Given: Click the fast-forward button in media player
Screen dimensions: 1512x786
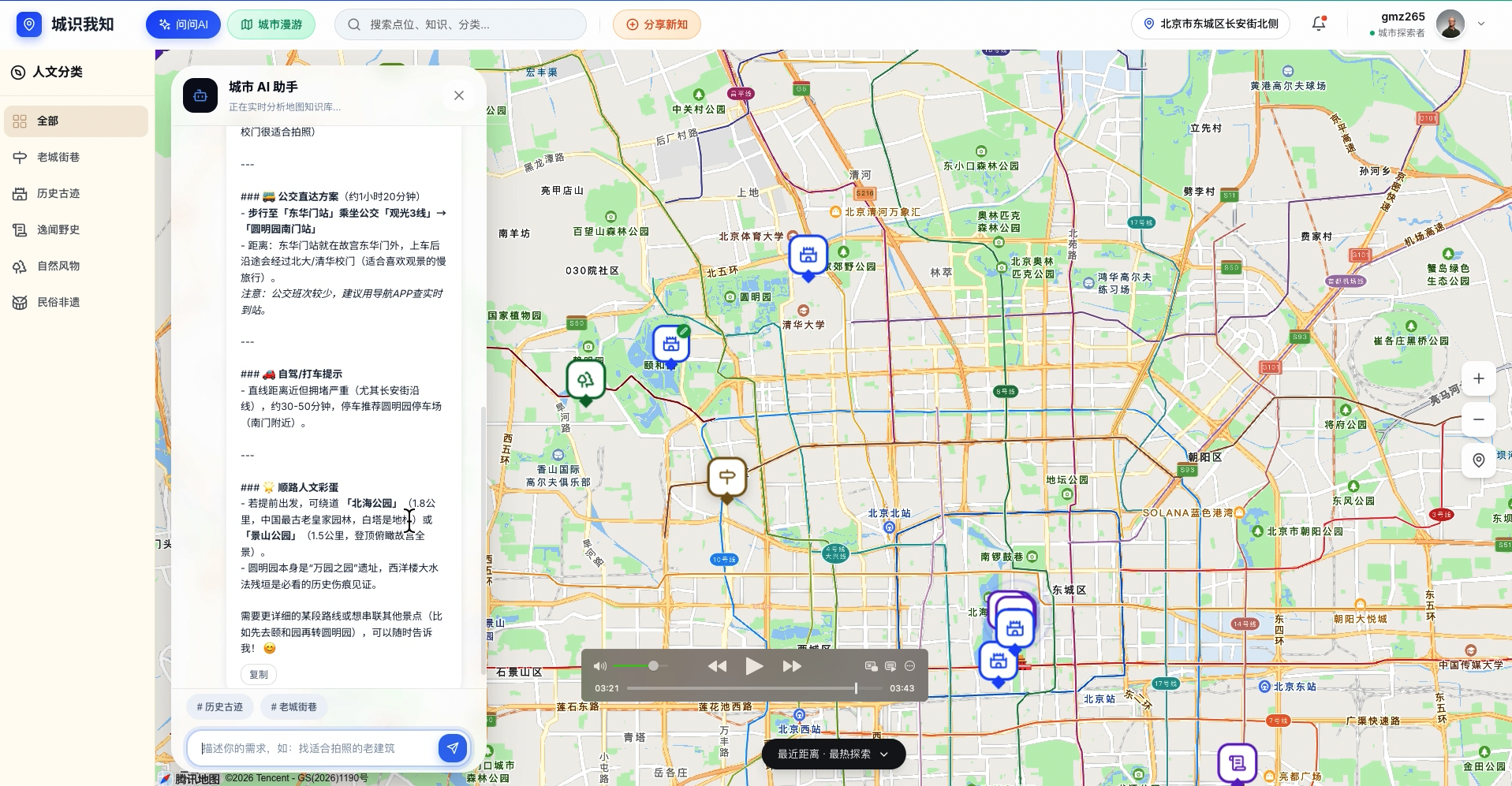Looking at the screenshot, I should [792, 666].
